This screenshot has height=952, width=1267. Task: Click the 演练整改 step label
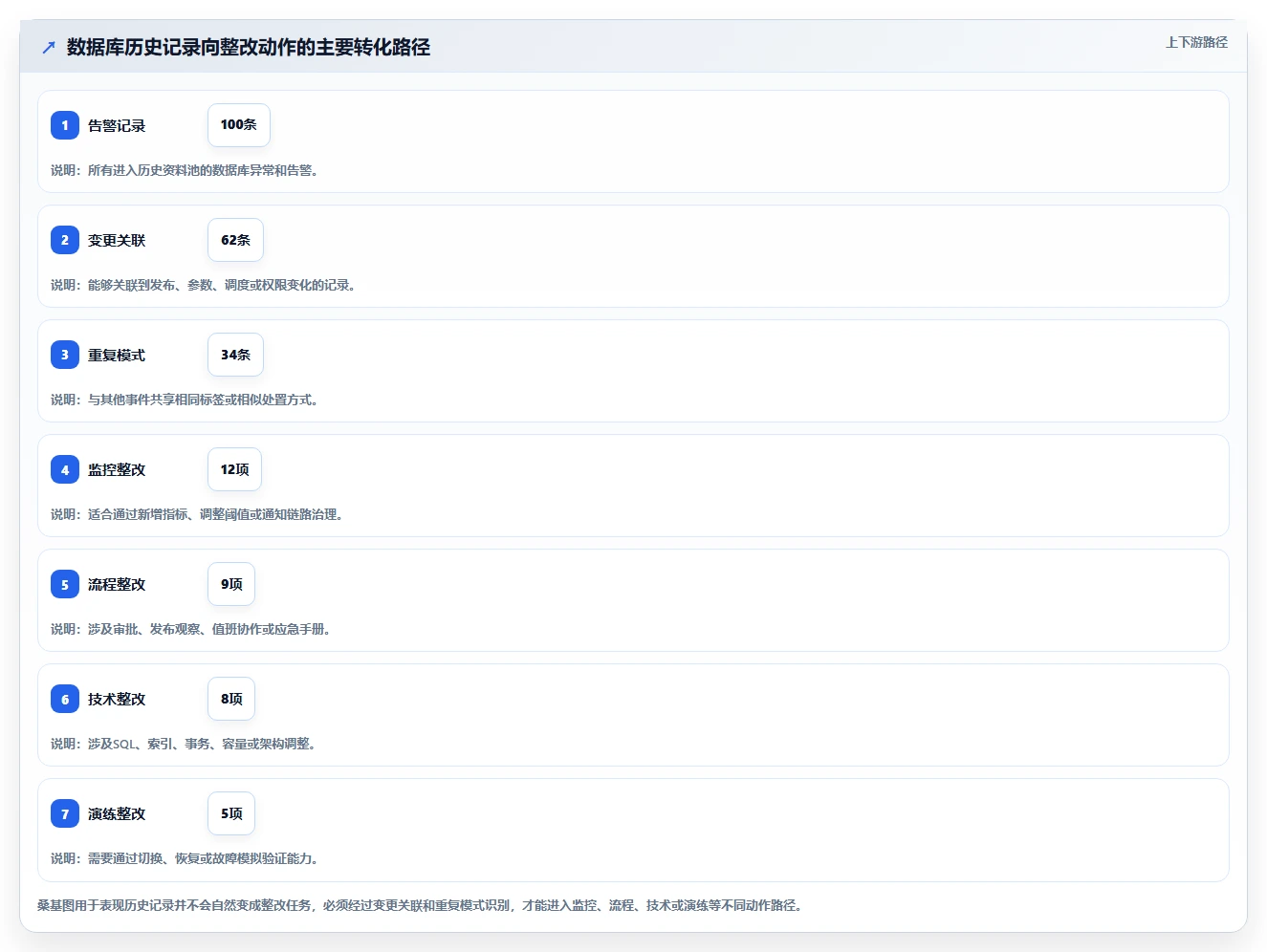(117, 813)
